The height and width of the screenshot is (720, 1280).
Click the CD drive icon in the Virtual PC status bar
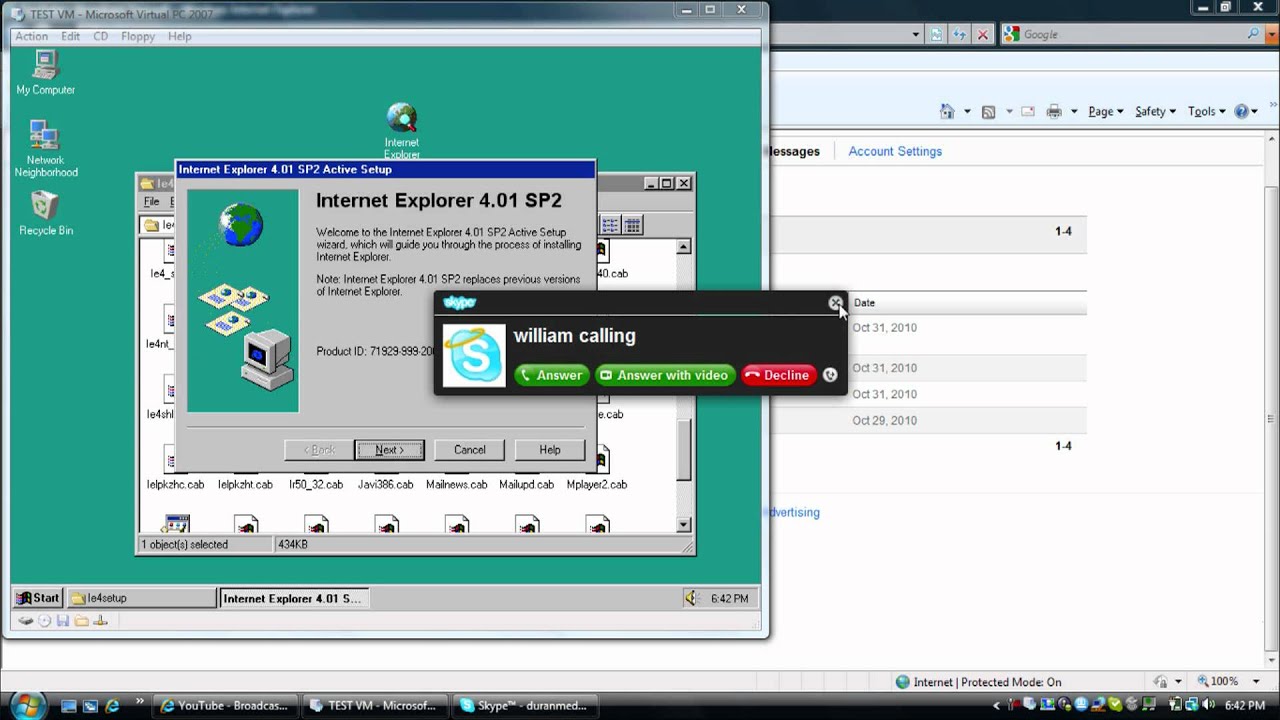[x=45, y=621]
